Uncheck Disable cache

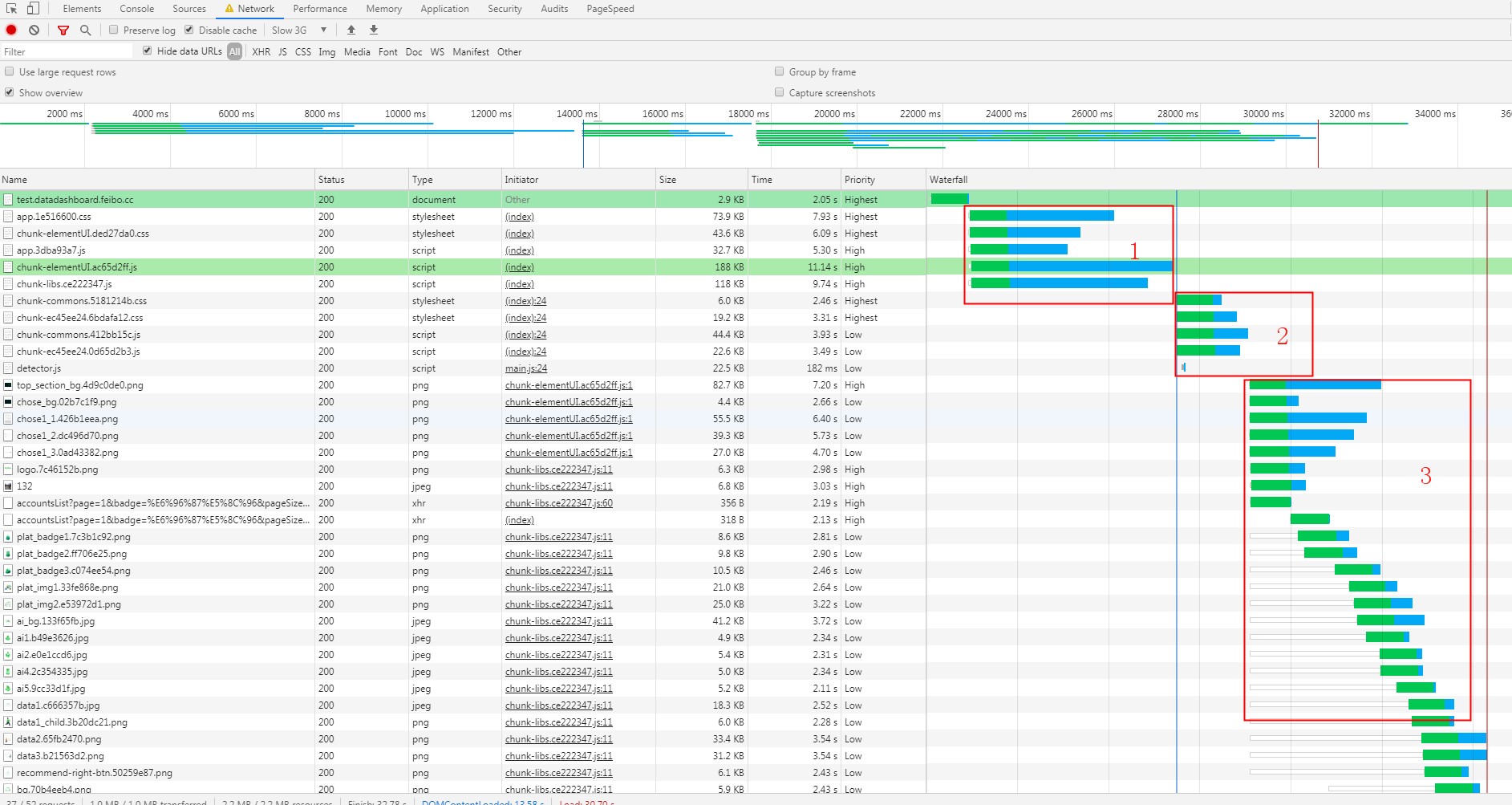click(x=189, y=30)
